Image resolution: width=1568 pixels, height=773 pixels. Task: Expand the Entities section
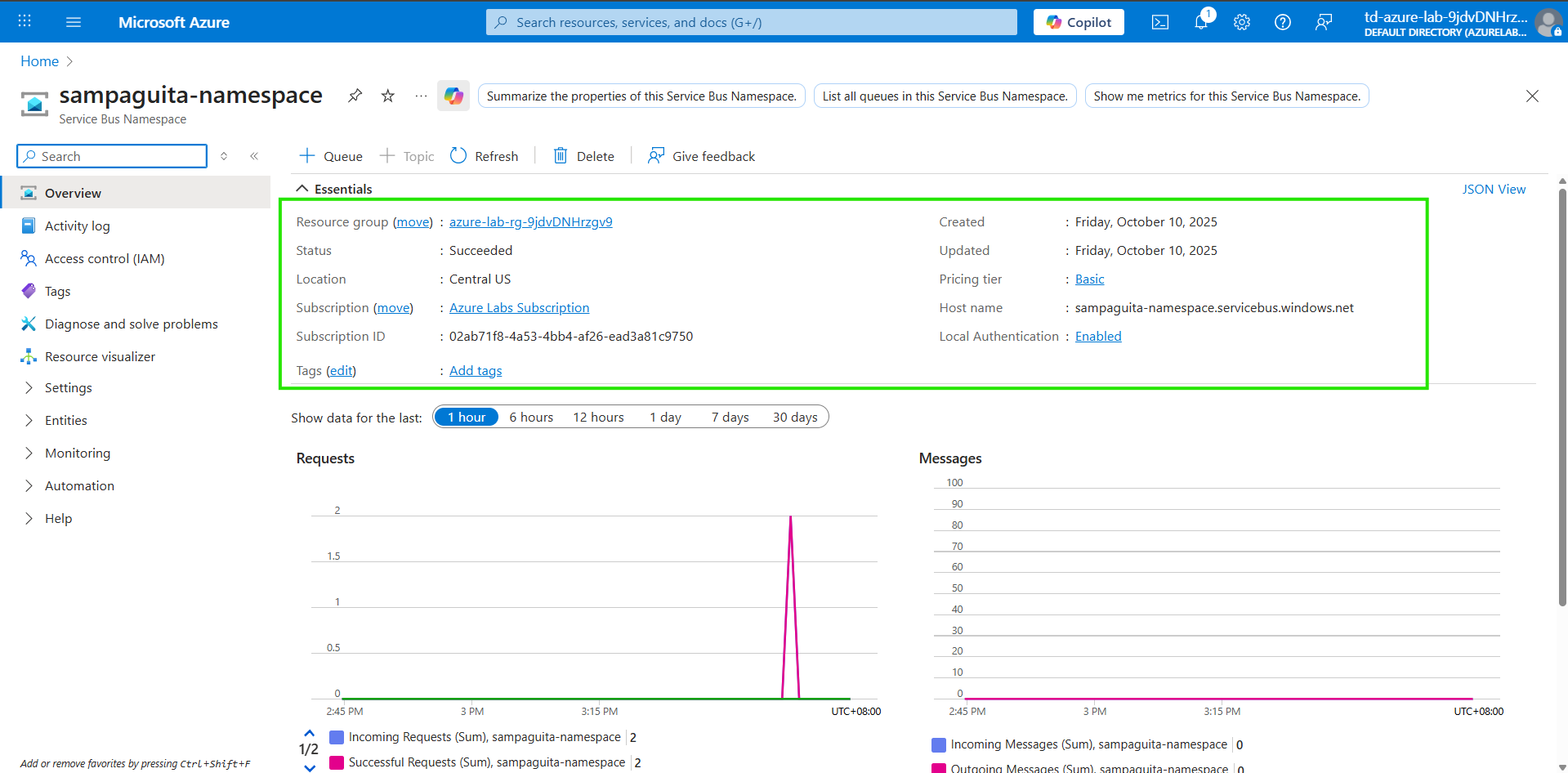tap(65, 420)
